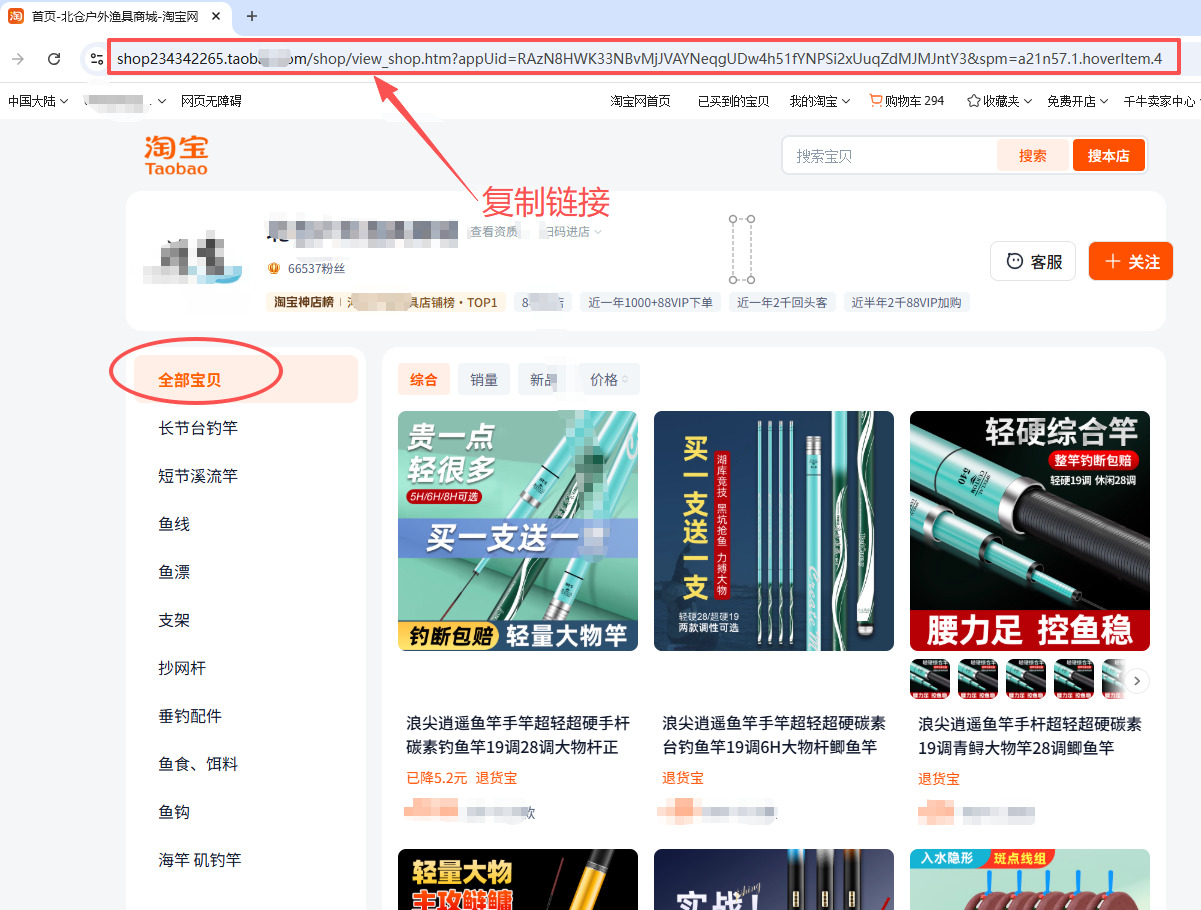Open 网页无障碍 link
Screen dimensions: 1201x910
[211, 101]
